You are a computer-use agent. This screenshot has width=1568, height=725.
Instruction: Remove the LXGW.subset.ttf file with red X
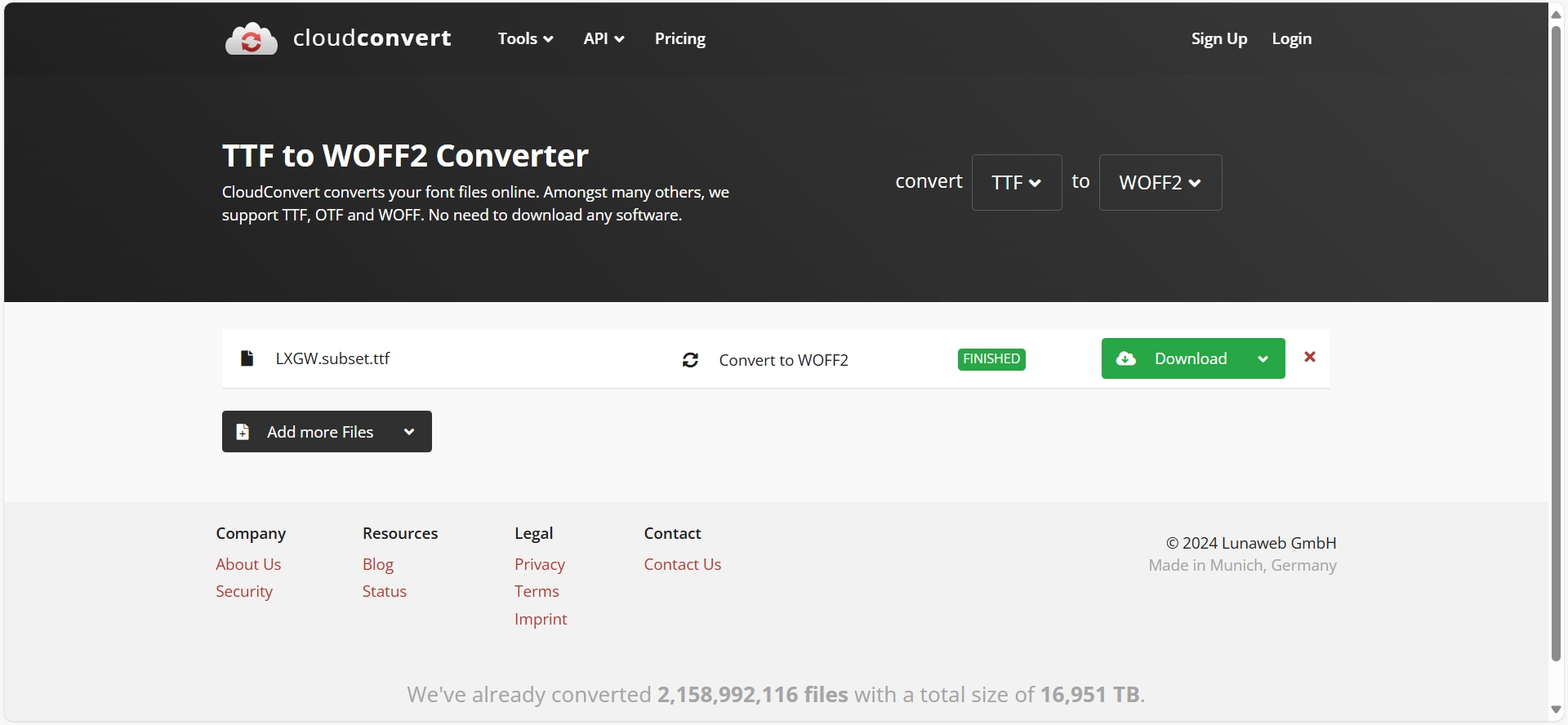(x=1310, y=357)
